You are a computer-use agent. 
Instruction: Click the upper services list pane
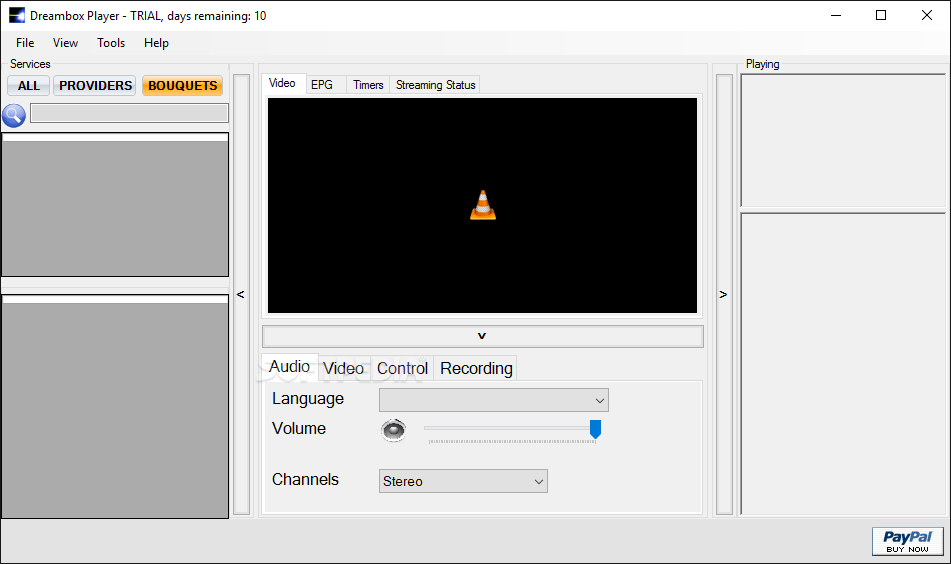(x=115, y=205)
